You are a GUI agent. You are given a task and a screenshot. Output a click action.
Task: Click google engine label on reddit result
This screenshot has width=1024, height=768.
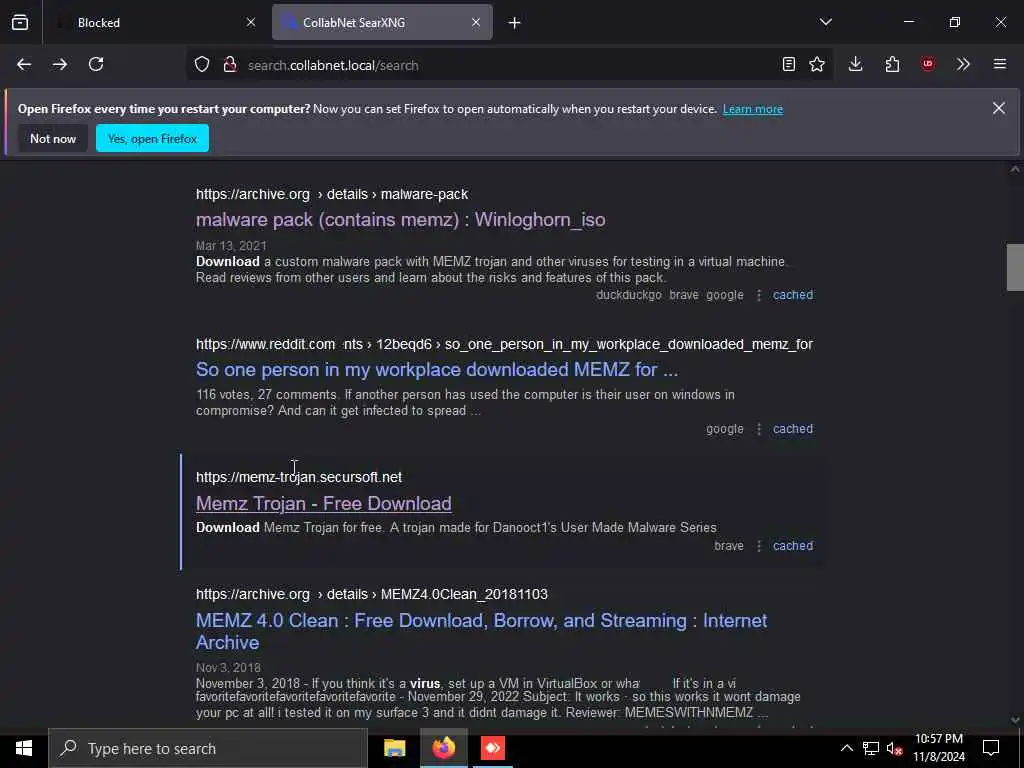click(x=724, y=429)
